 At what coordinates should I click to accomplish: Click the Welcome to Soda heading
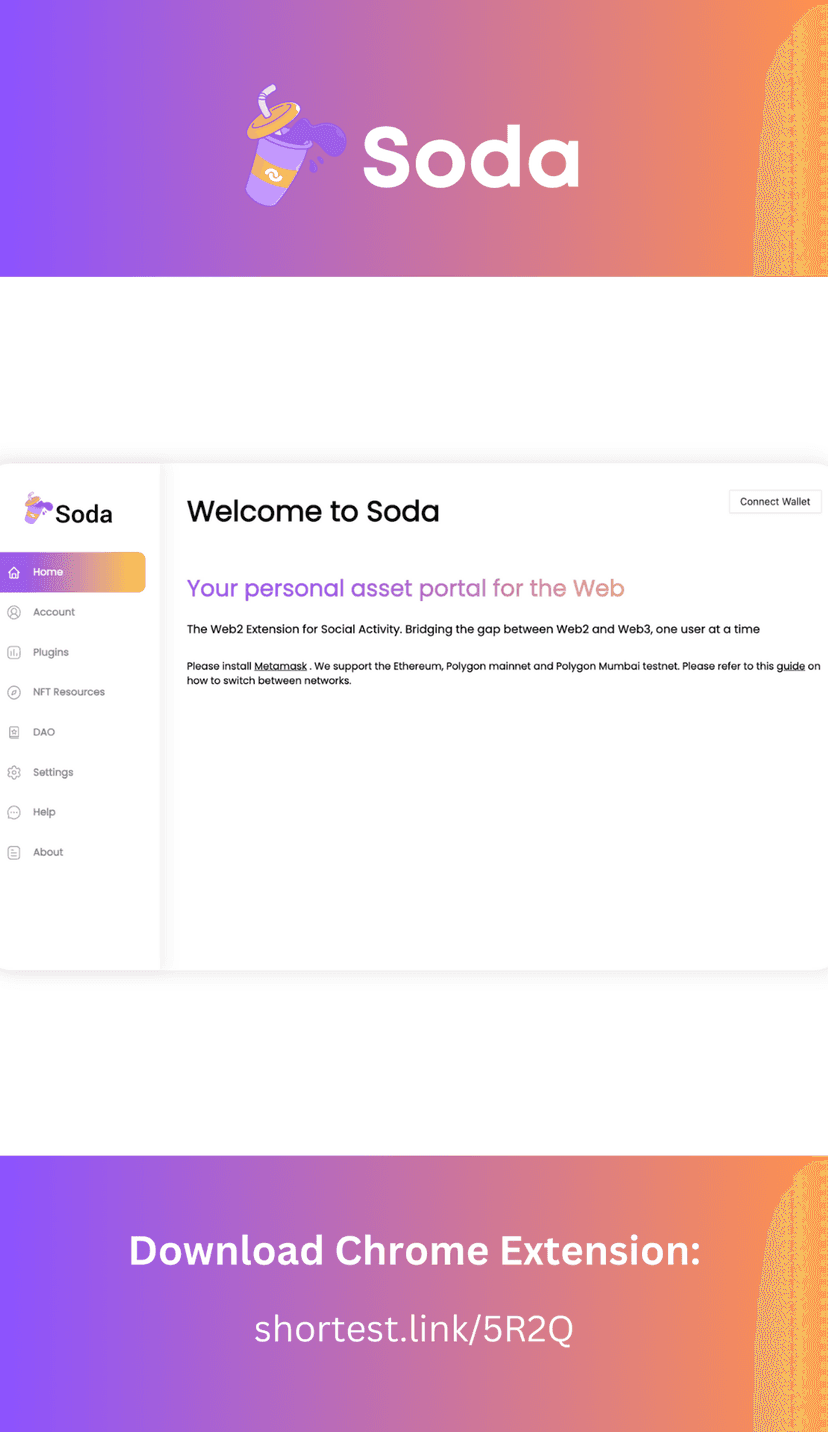[x=313, y=511]
